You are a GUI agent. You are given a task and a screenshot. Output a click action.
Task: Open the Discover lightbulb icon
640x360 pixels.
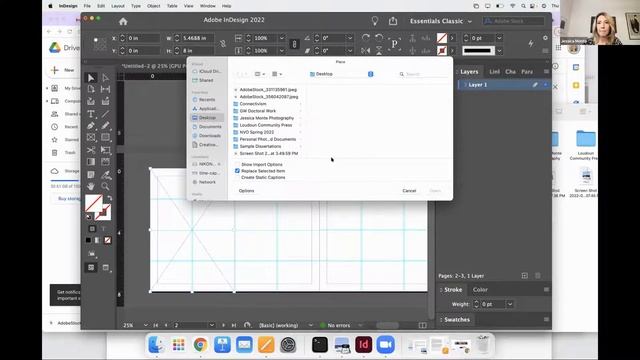click(x=375, y=21)
